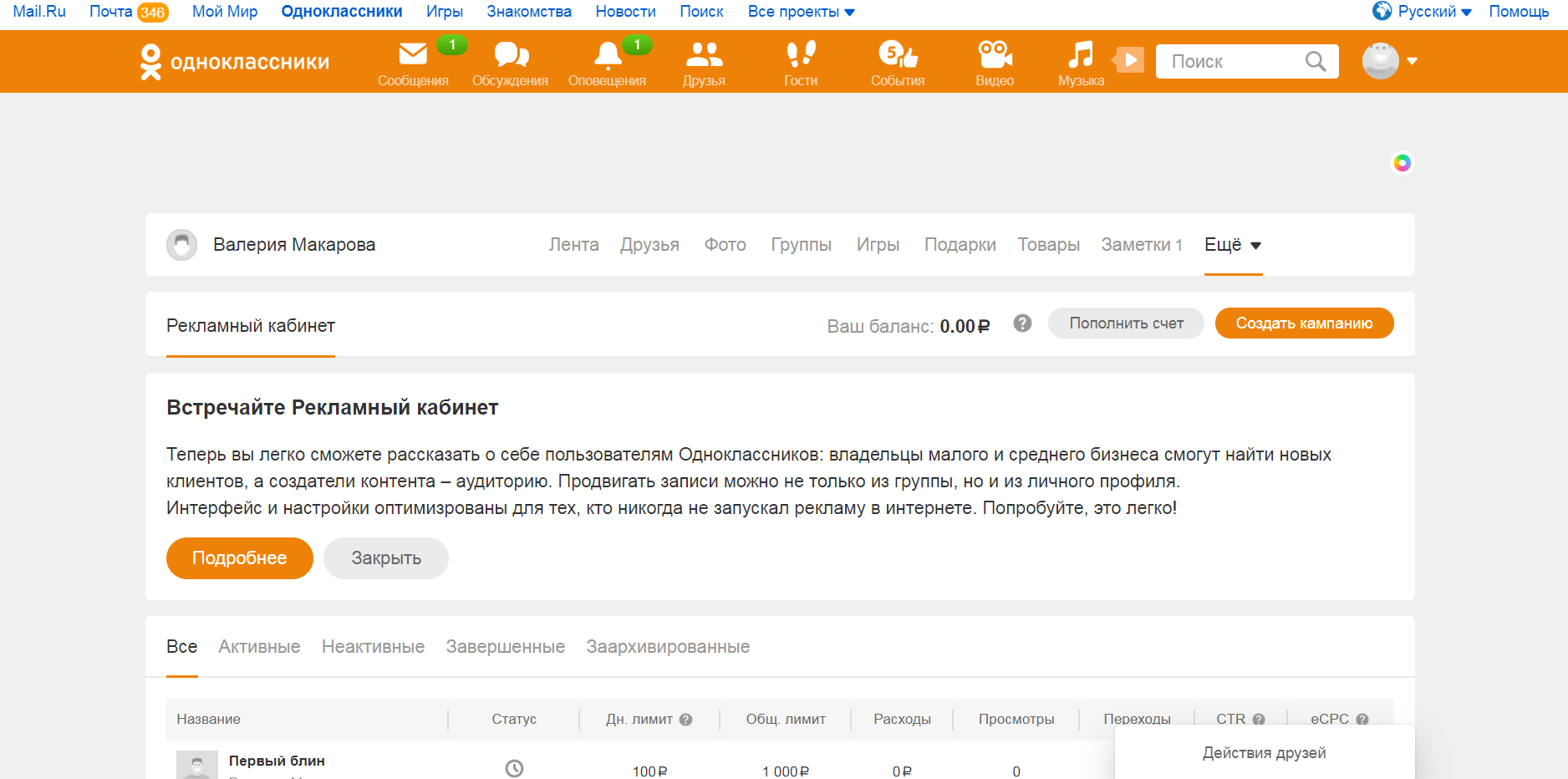Go to the Группы profile tab
This screenshot has width=1568, height=779.
[801, 245]
